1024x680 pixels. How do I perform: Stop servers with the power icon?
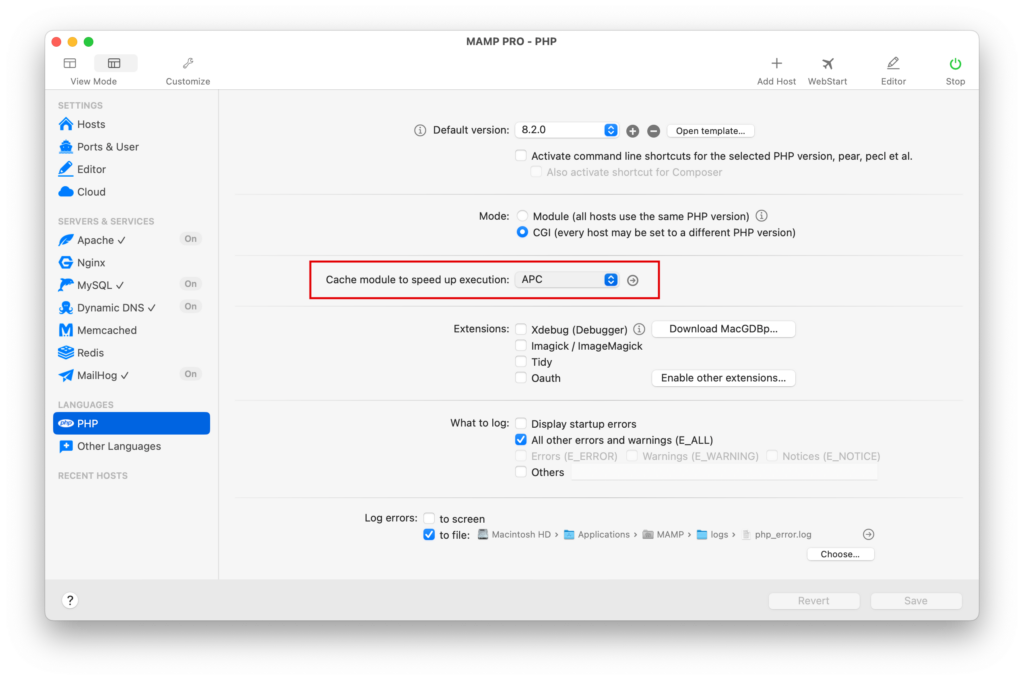click(955, 63)
